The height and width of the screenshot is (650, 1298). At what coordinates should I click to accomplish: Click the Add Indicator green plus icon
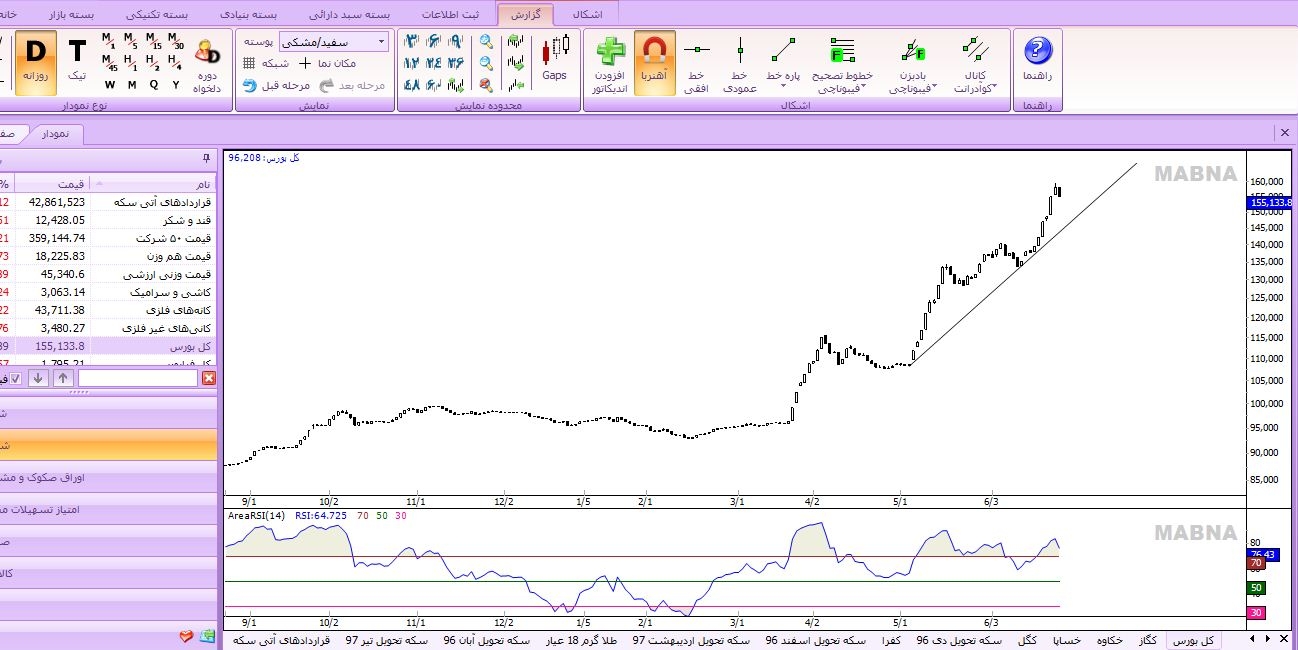coord(609,52)
